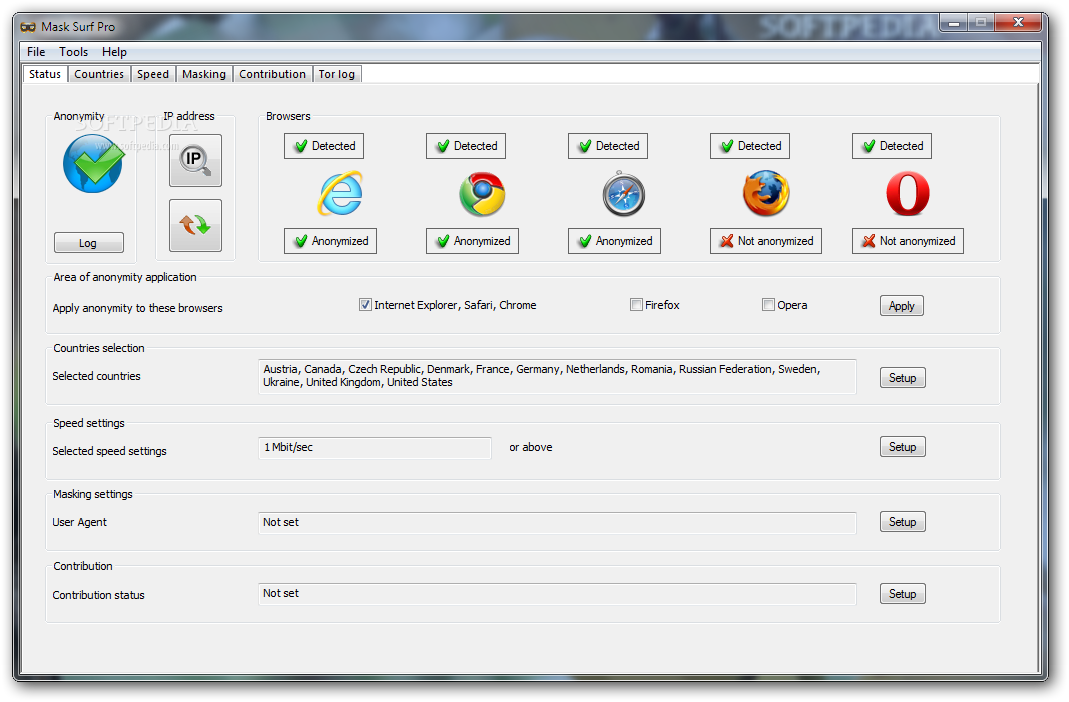Click the Internet Explorer browser icon
This screenshot has width=1069, height=702.
click(x=340, y=194)
